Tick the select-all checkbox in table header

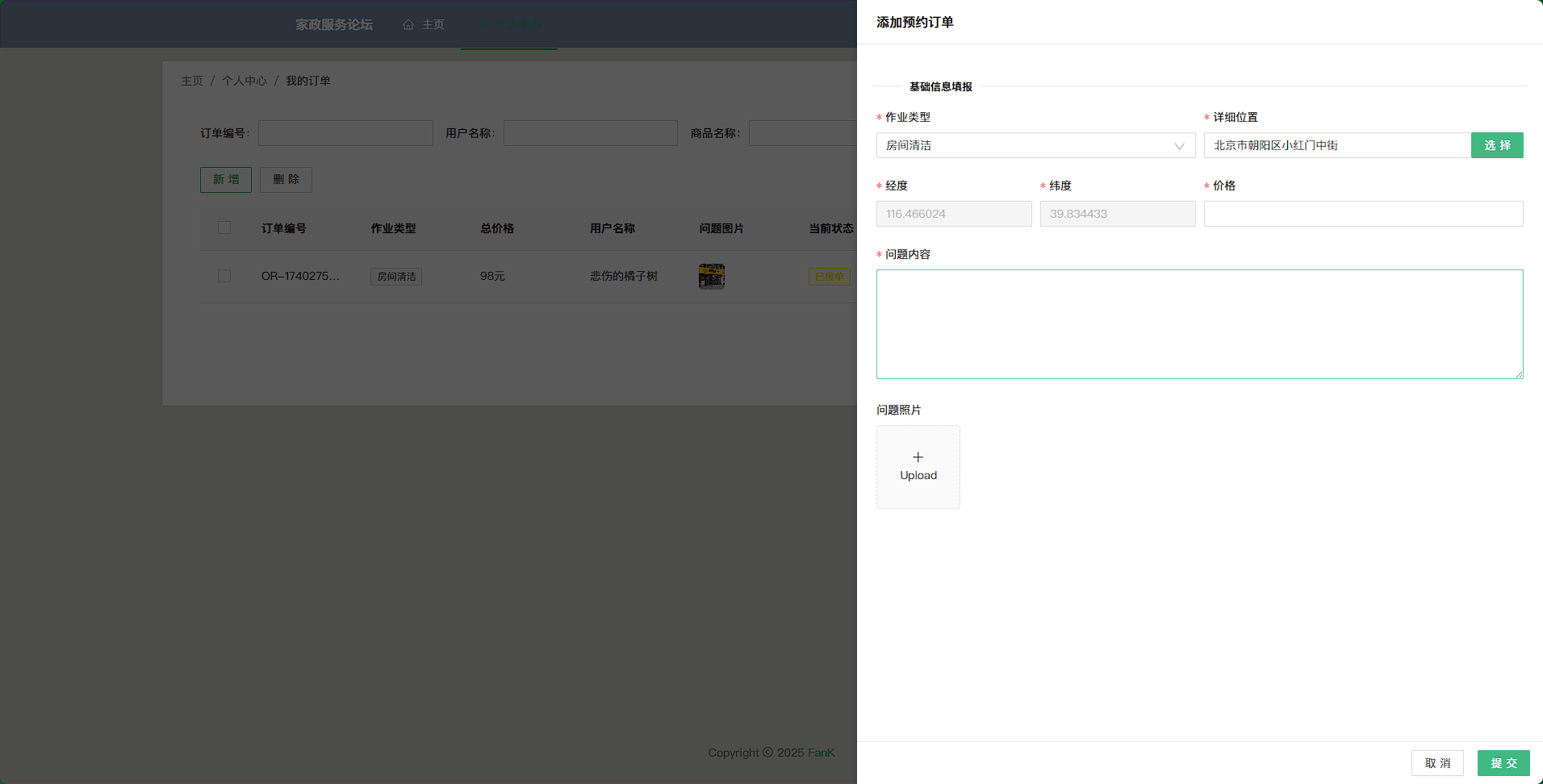click(224, 228)
